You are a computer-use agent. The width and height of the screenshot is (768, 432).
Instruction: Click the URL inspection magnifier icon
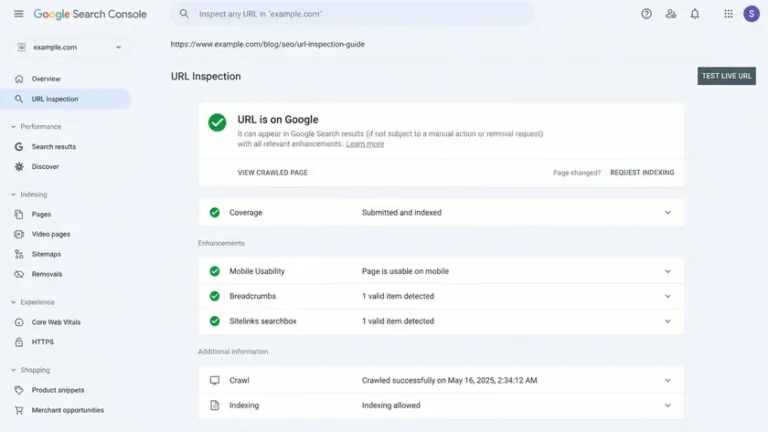click(x=19, y=99)
